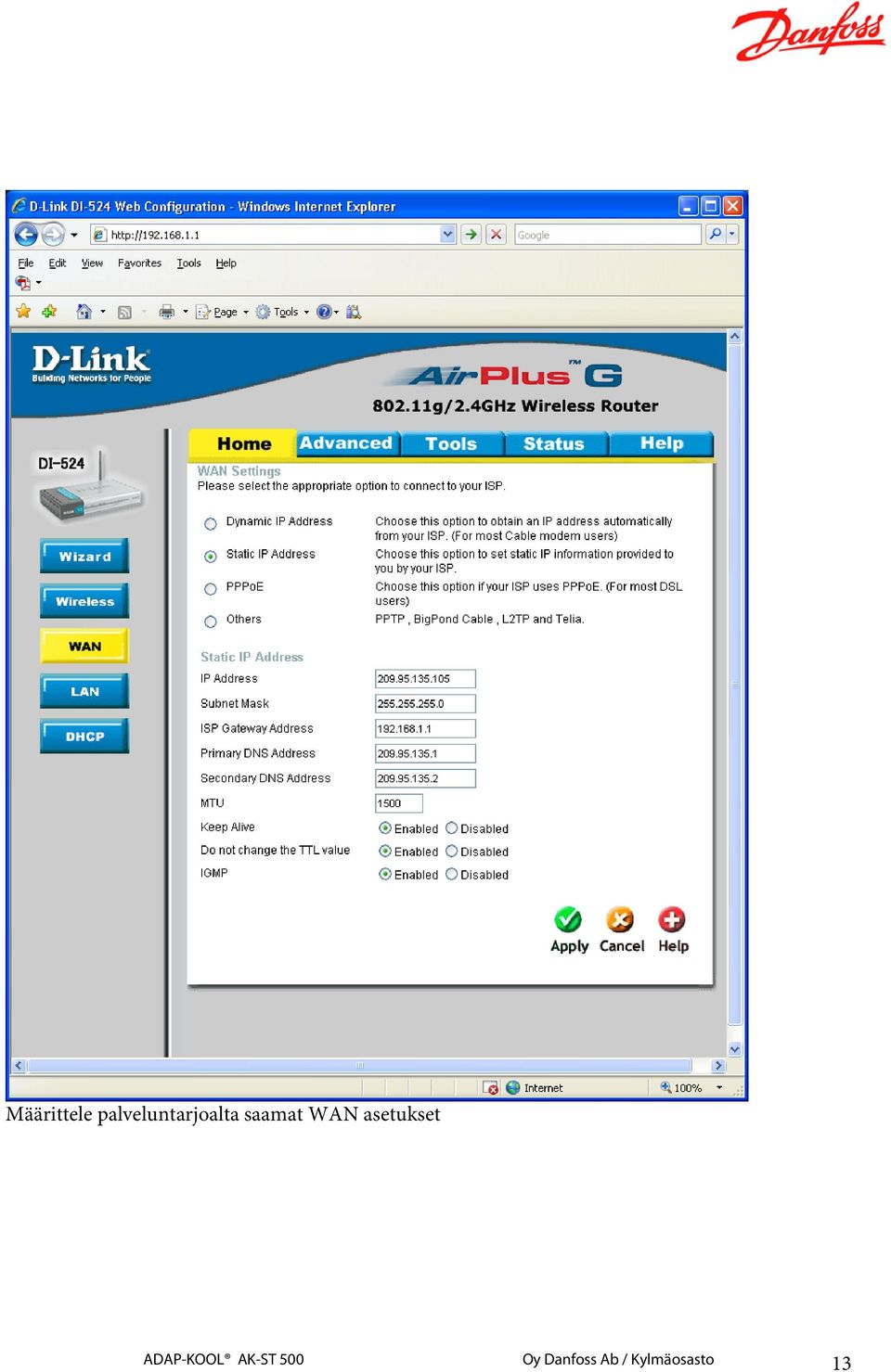Click the horizontal scrollbar thumb

(x=359, y=1066)
